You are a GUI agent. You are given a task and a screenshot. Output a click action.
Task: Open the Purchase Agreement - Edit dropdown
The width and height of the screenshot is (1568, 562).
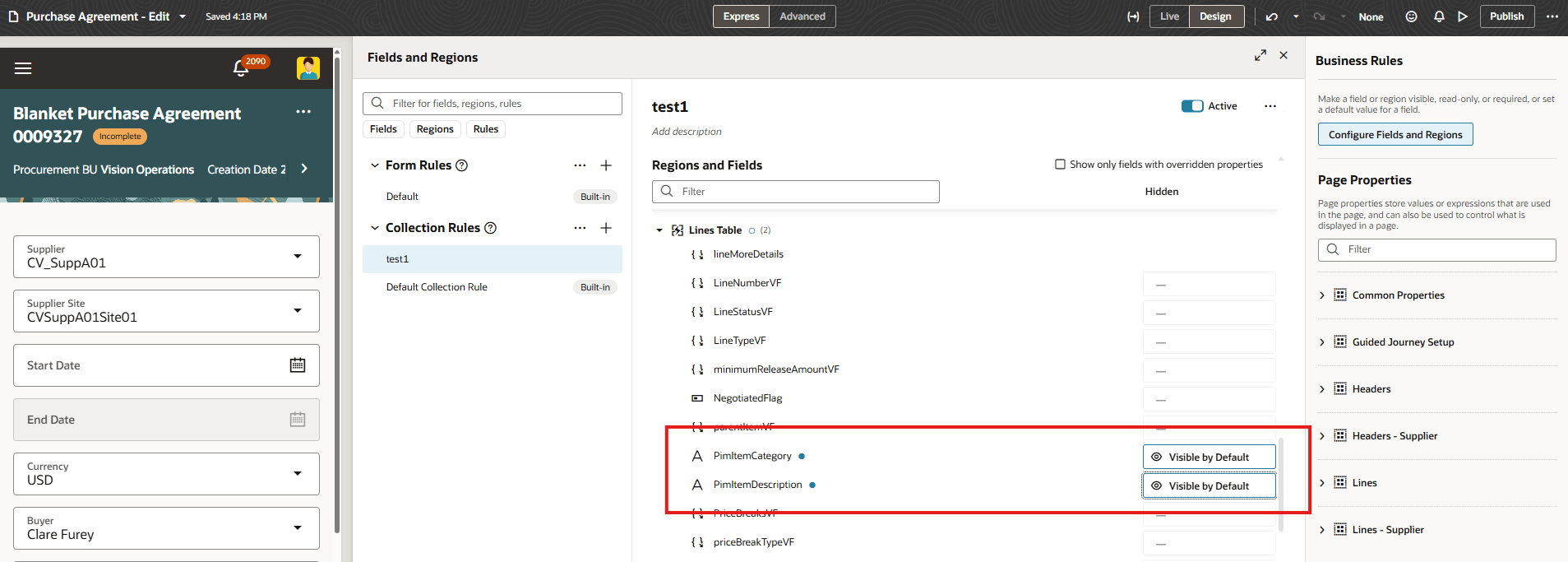click(x=183, y=16)
